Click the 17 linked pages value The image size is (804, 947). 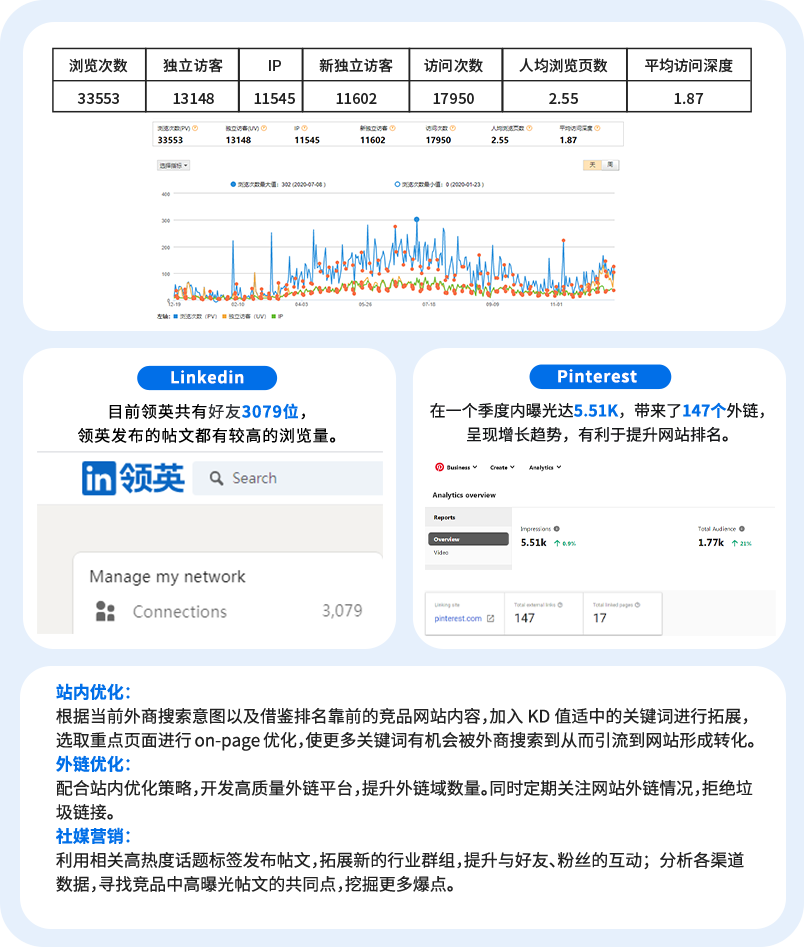click(x=599, y=618)
